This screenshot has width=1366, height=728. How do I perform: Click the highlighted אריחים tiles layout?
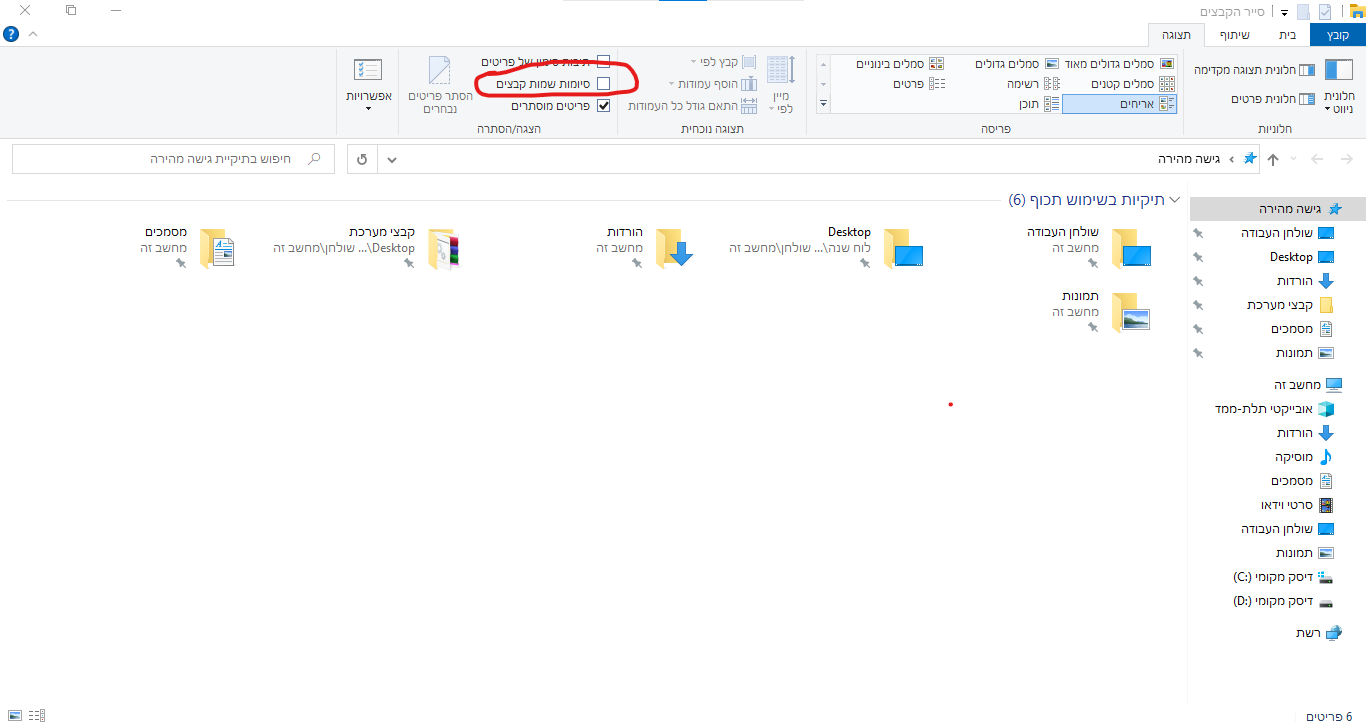(x=1120, y=103)
